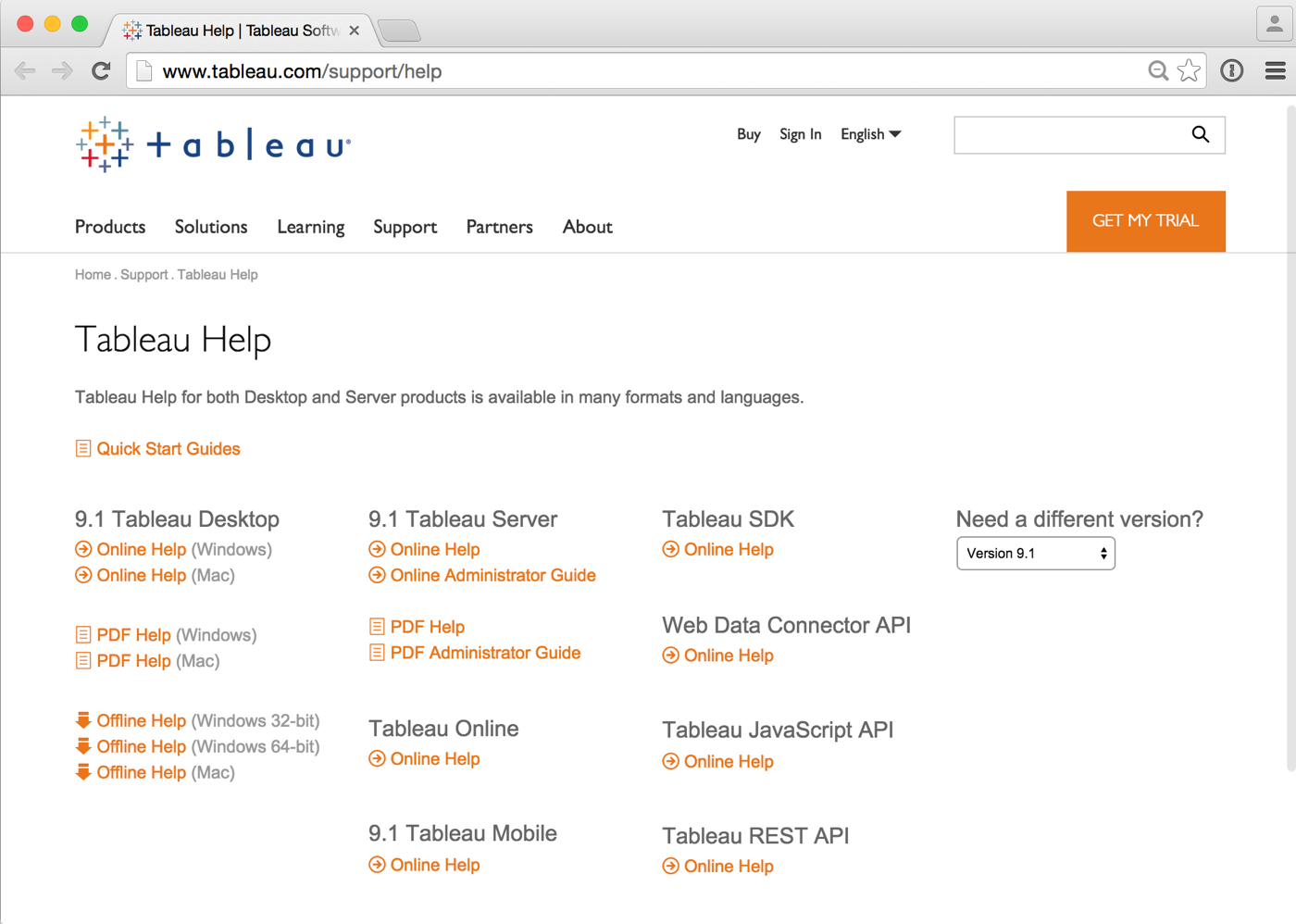Open the Solutions menu
The image size is (1296, 924).
click(211, 227)
